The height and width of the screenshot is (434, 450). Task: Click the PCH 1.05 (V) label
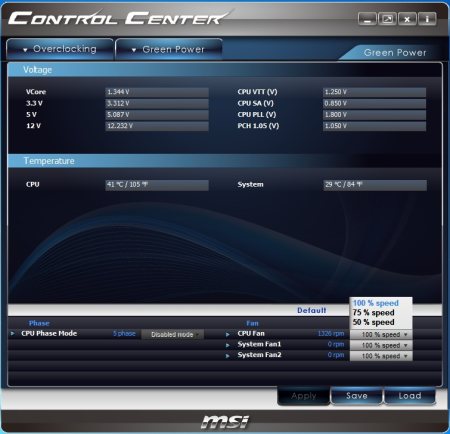tap(258, 126)
